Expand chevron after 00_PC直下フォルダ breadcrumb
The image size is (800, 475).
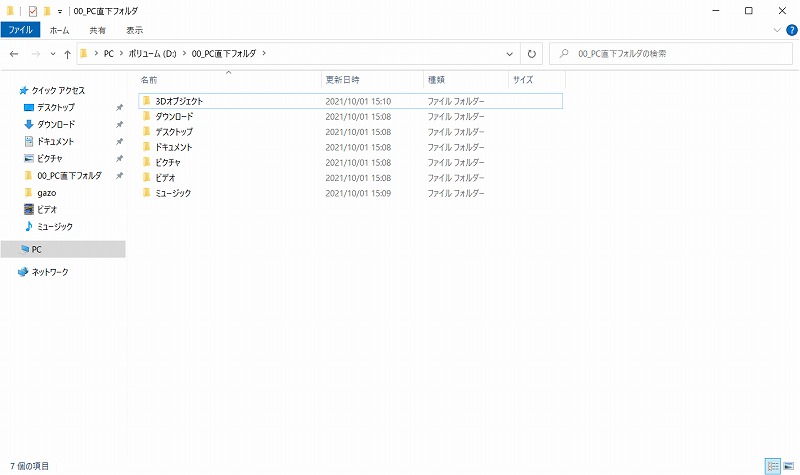[264, 54]
